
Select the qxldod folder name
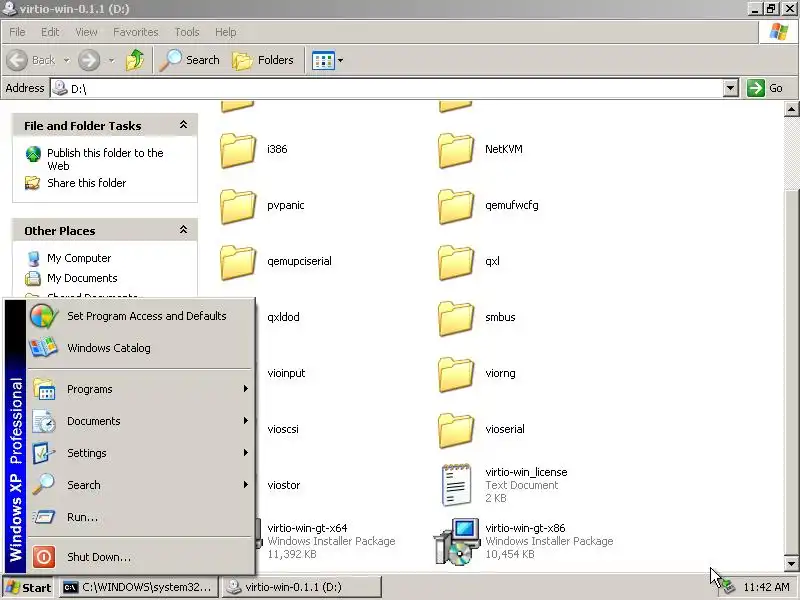(x=283, y=317)
